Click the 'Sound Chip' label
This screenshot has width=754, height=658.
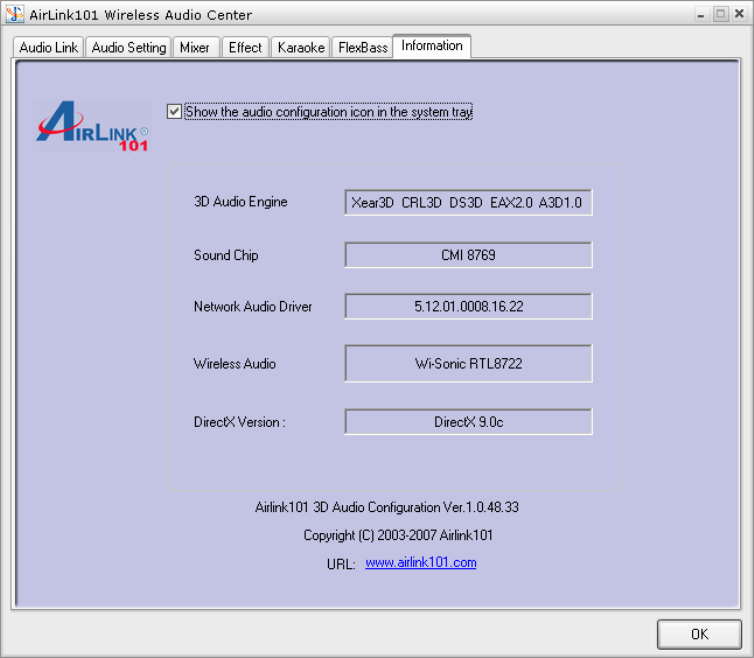coord(226,255)
